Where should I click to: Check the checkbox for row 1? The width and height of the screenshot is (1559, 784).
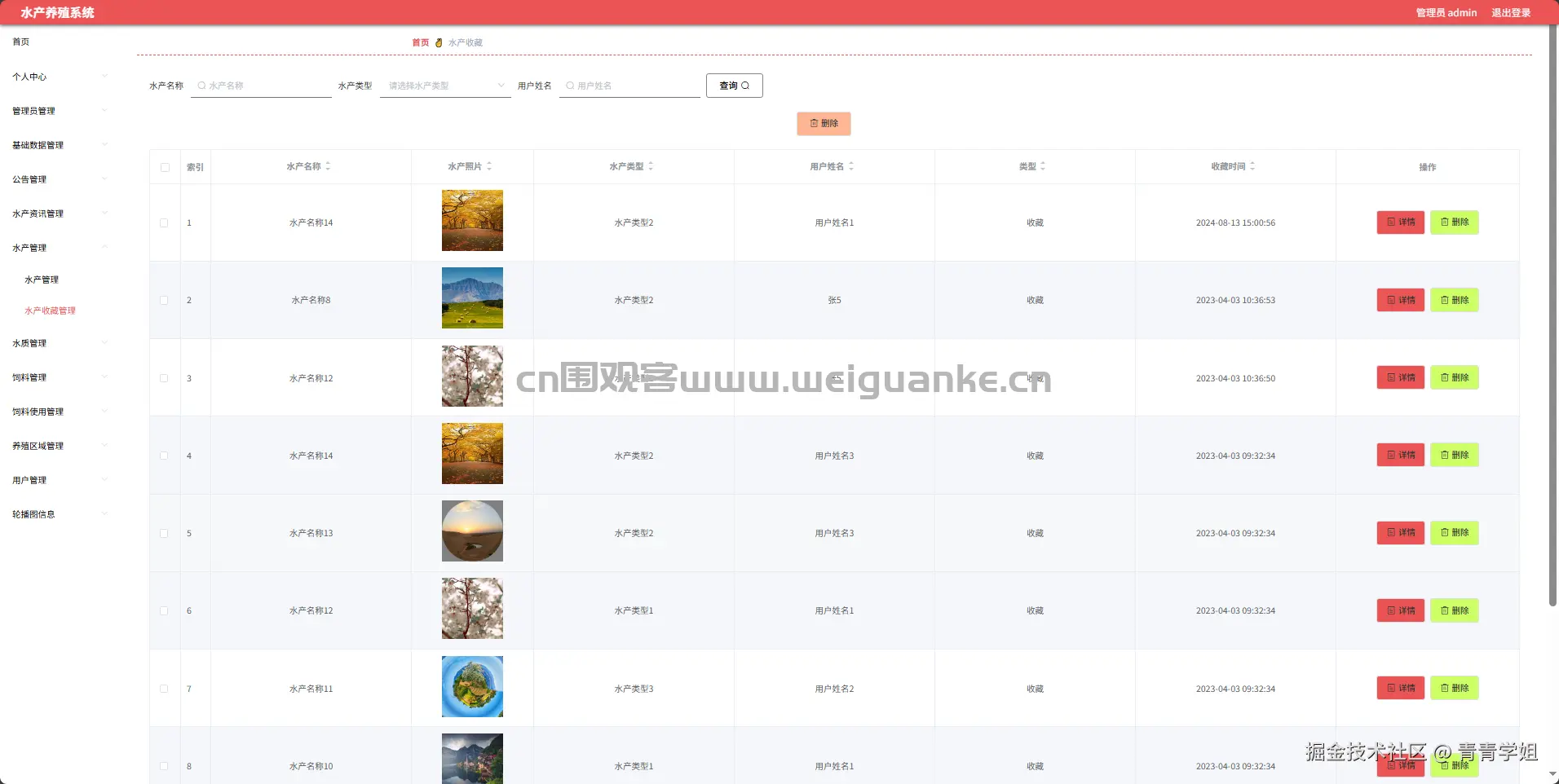click(x=164, y=222)
